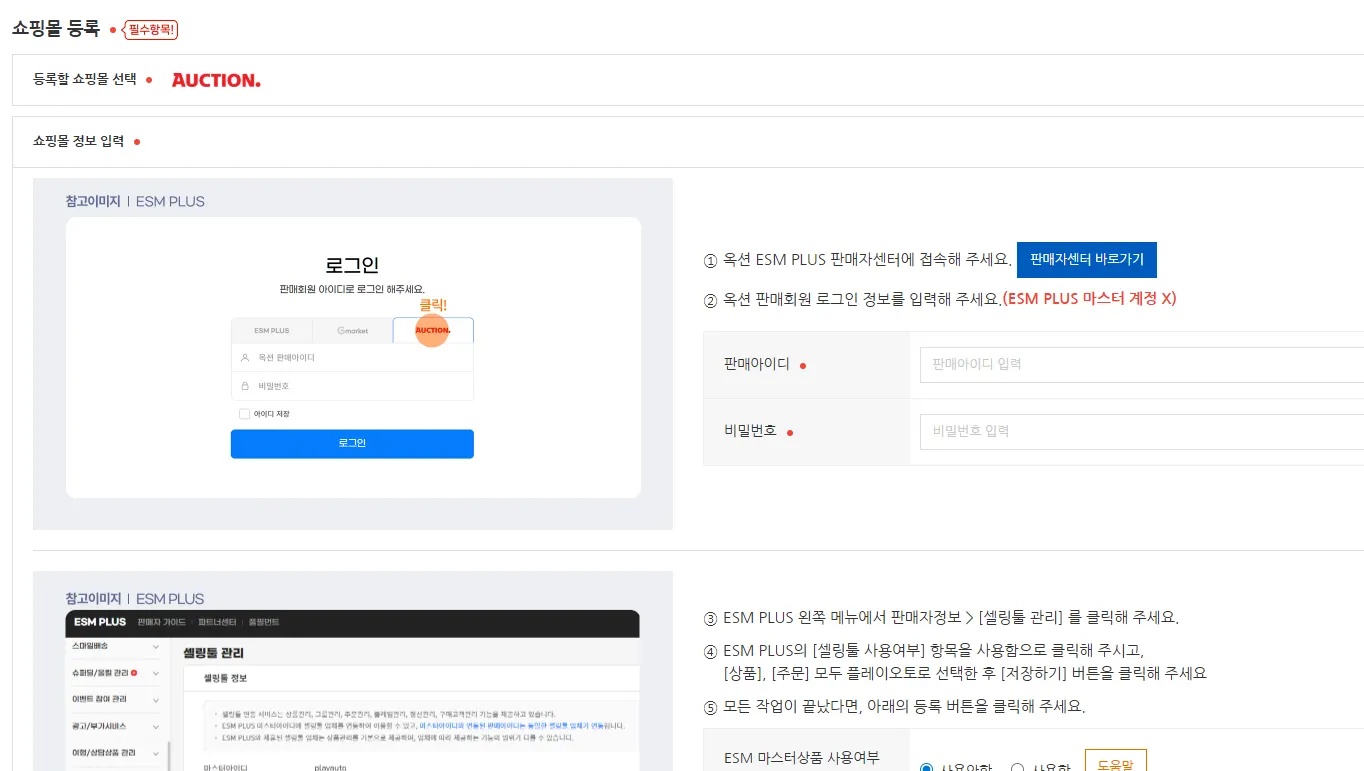Expand the 슈퍼딜/올킬 관리 chevron
This screenshot has height=771, width=1364.
click(x=156, y=673)
